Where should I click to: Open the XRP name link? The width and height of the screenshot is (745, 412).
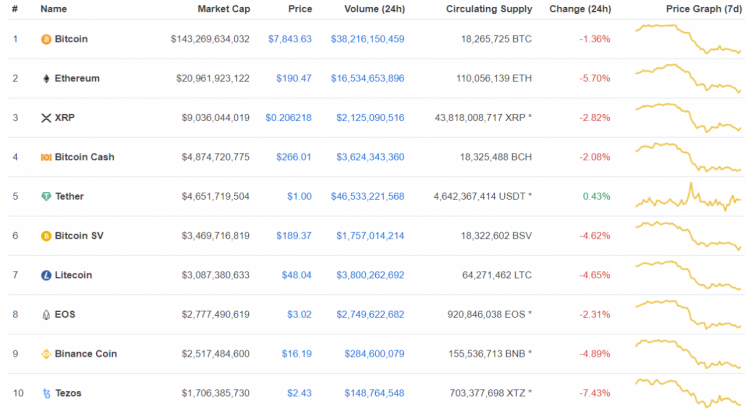[65, 118]
